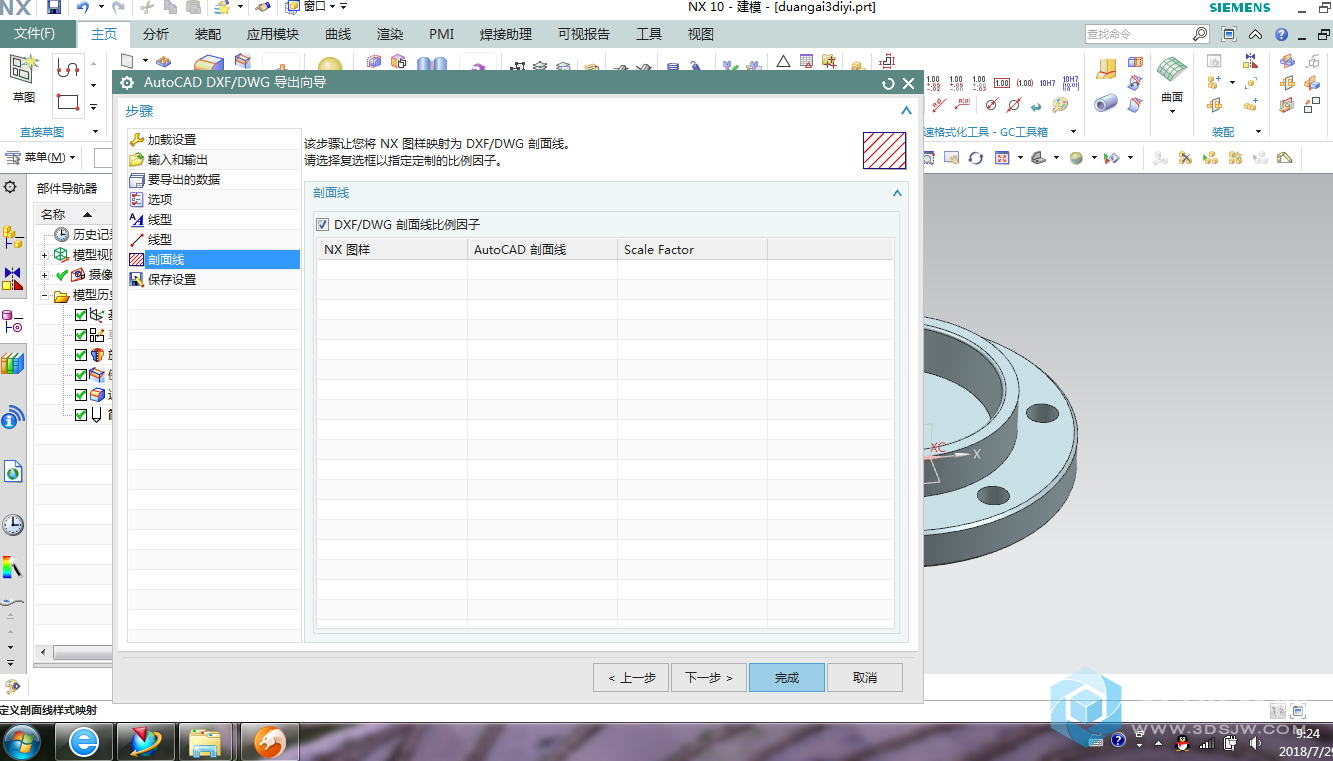Click the 完成 finish button
The width and height of the screenshot is (1333, 761).
click(787, 677)
